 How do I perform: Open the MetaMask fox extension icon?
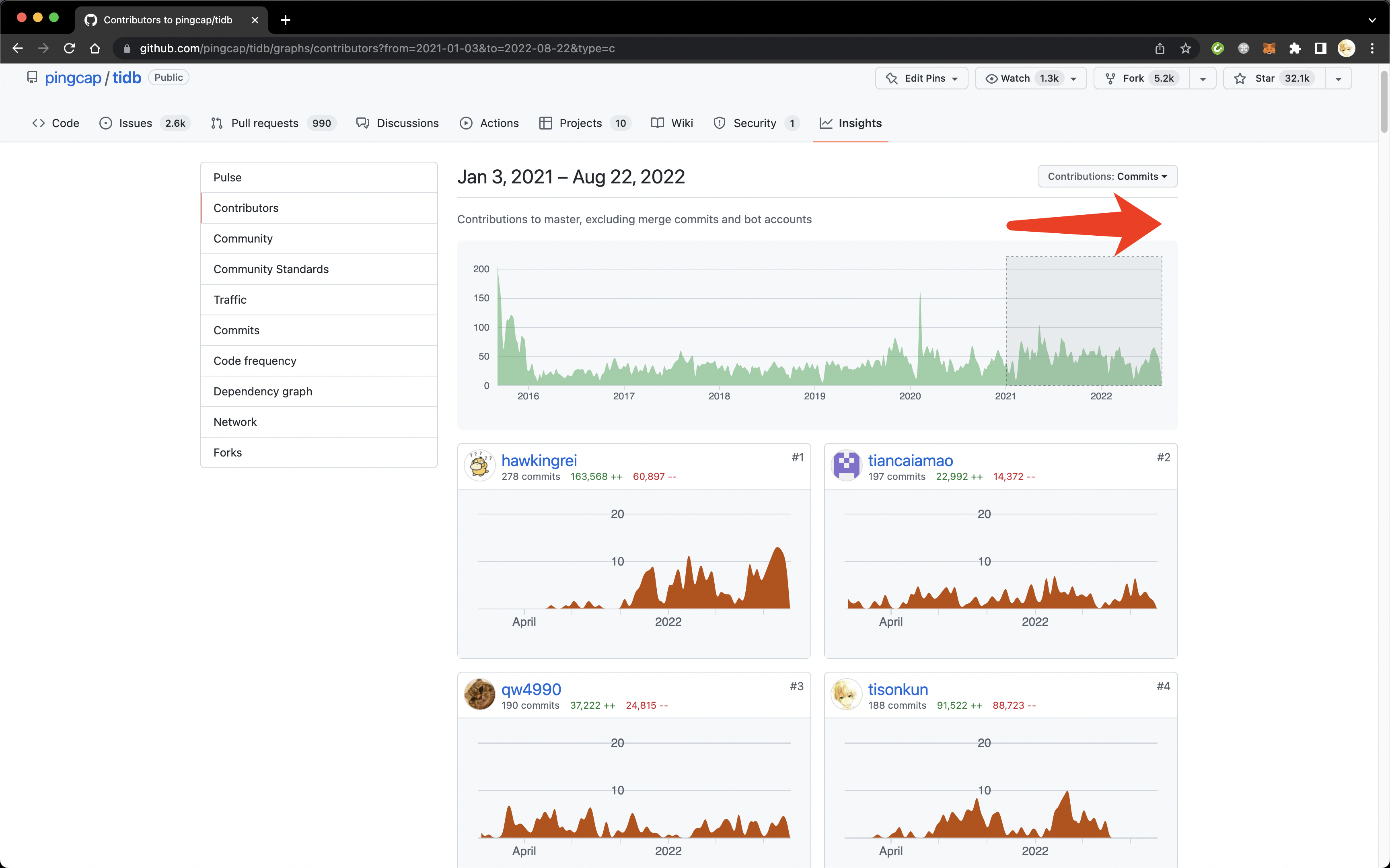coord(1269,48)
